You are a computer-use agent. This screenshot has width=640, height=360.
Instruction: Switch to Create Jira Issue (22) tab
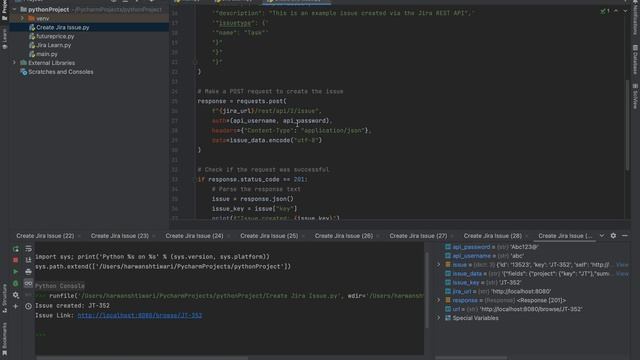coord(45,236)
